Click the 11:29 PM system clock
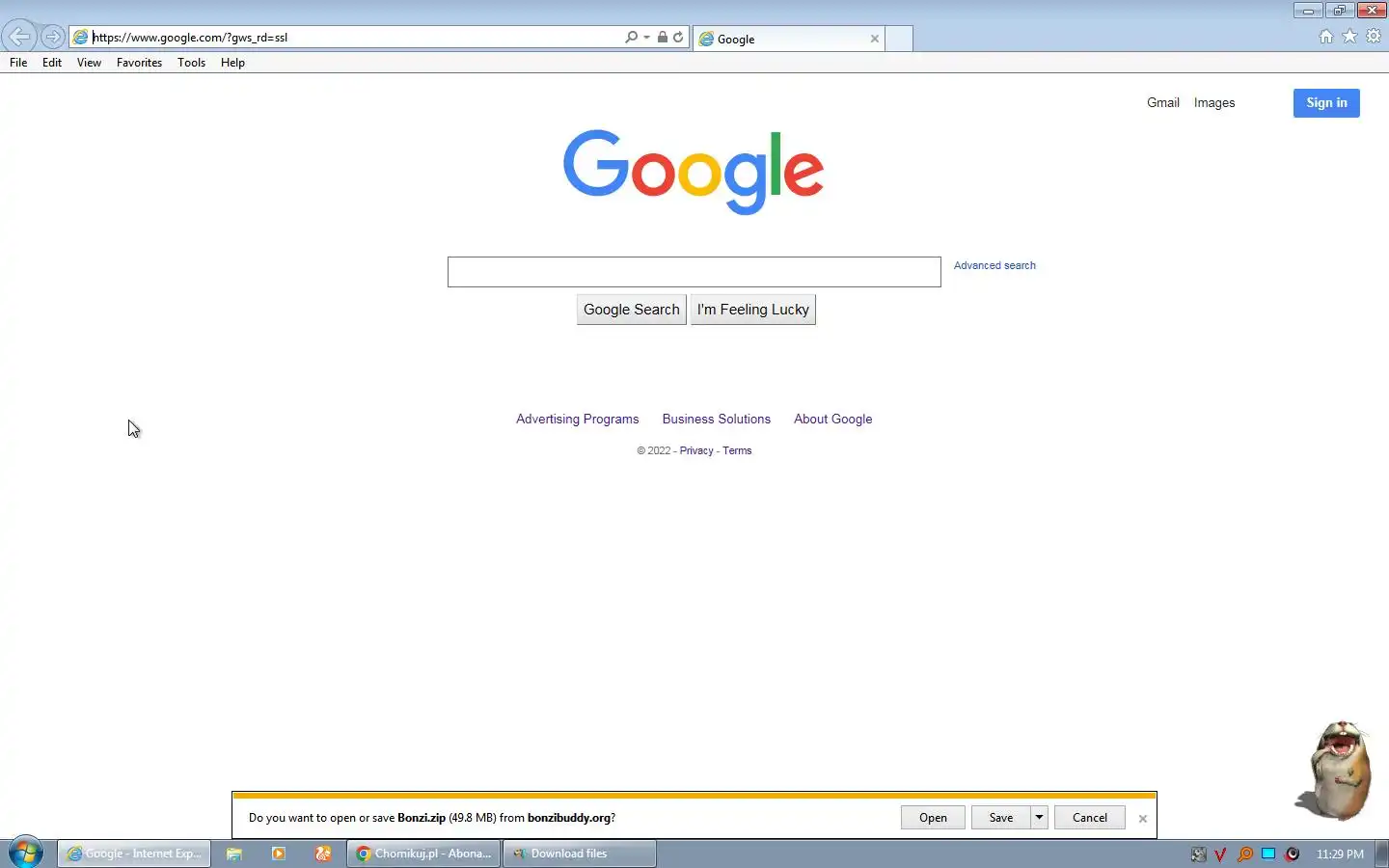The width and height of the screenshot is (1389, 868). [x=1340, y=854]
